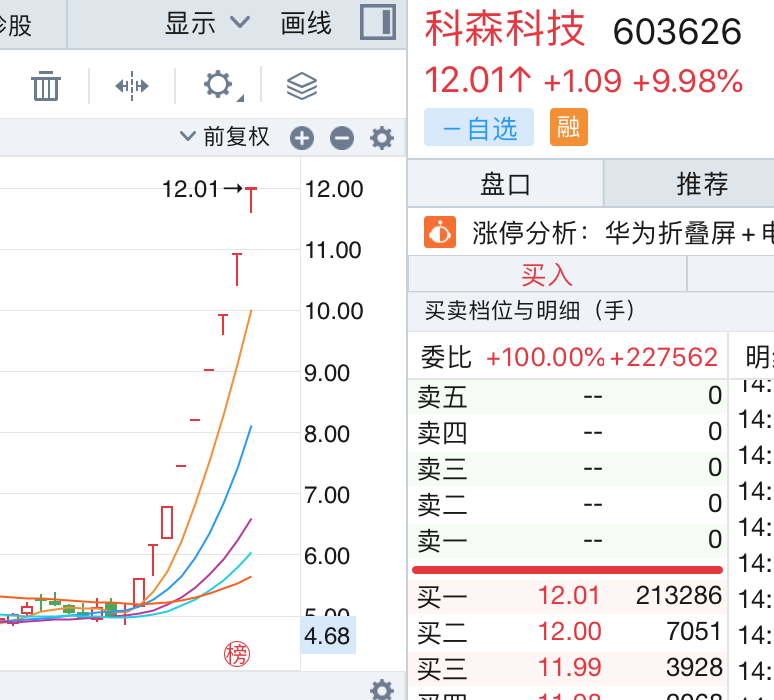774x700 pixels.
Task: Click the highlighted 4.68 axis value
Action: pos(328,635)
